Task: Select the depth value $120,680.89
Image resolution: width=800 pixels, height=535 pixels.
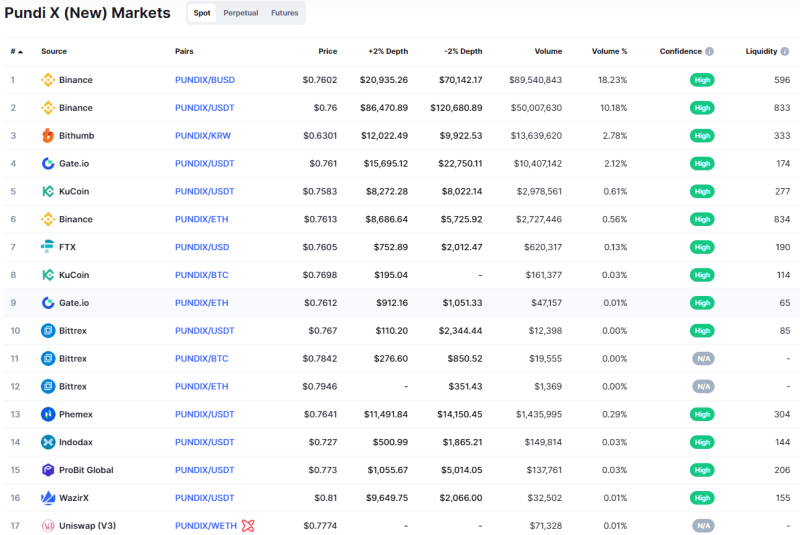Action: [456, 108]
